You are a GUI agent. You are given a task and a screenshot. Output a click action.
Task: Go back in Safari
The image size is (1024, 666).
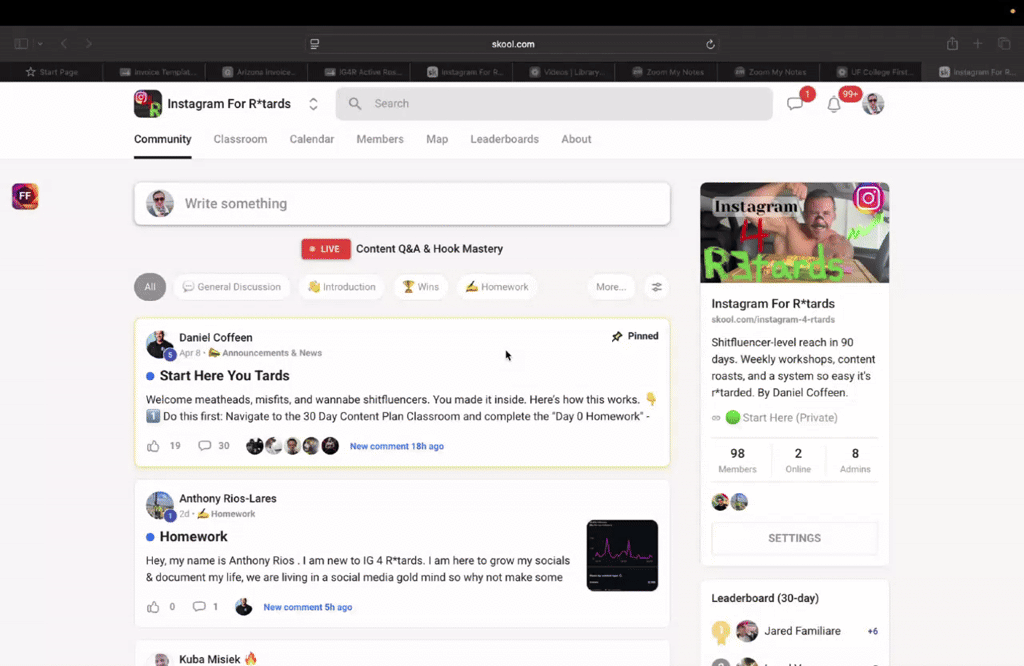(x=64, y=44)
